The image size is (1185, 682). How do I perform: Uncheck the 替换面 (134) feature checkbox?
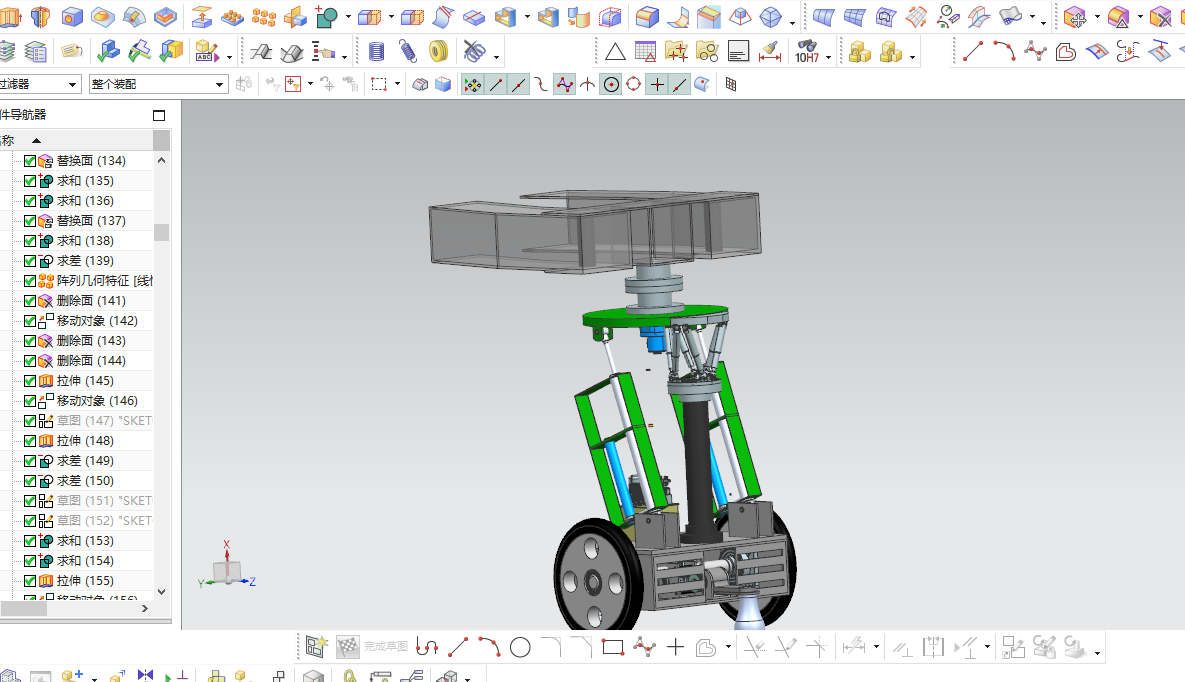[29, 161]
